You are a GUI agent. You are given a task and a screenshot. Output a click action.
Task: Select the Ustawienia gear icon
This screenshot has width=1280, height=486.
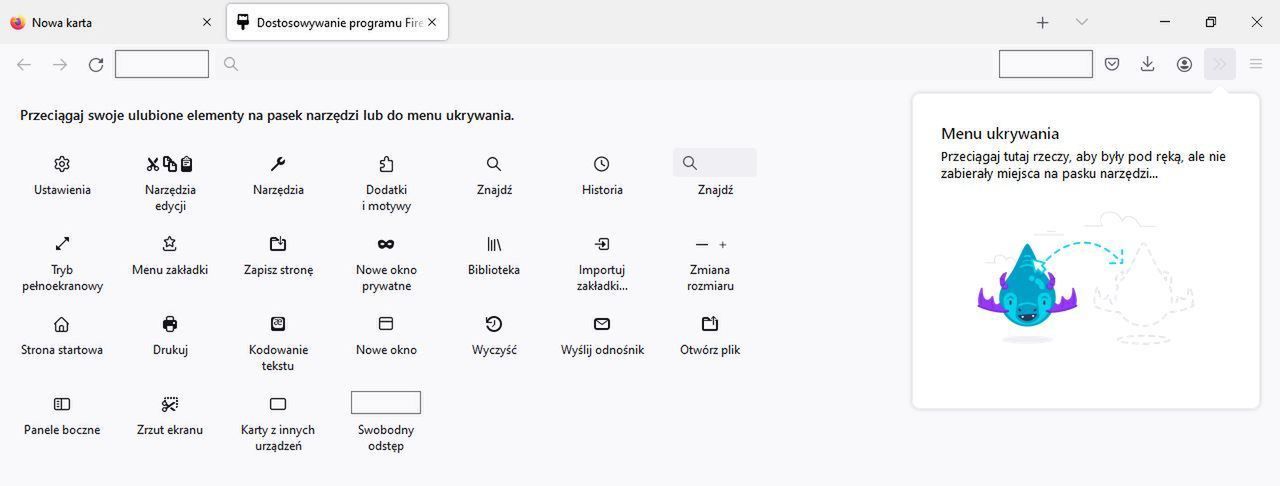click(62, 164)
